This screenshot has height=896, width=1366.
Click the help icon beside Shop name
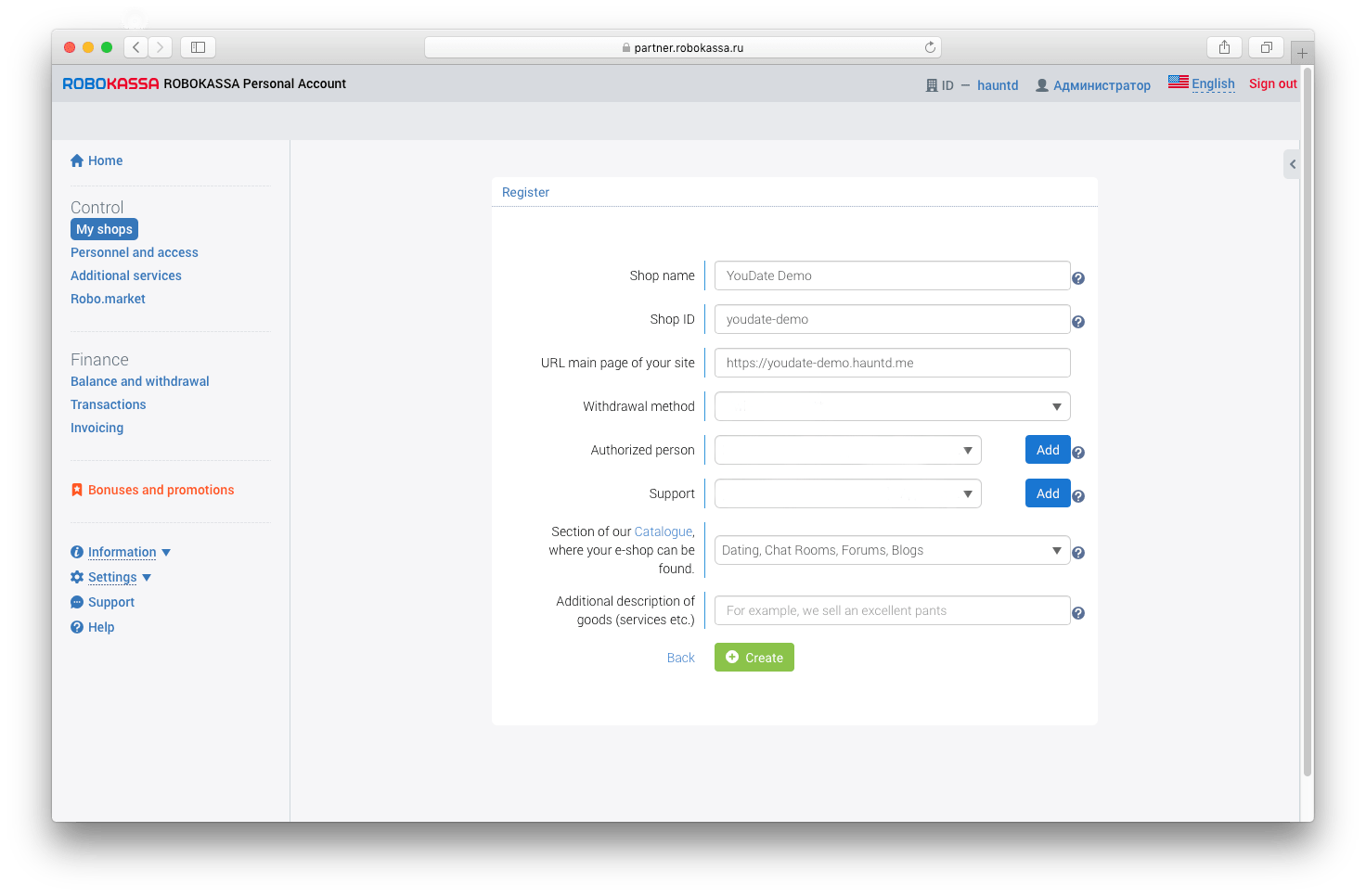tap(1078, 278)
